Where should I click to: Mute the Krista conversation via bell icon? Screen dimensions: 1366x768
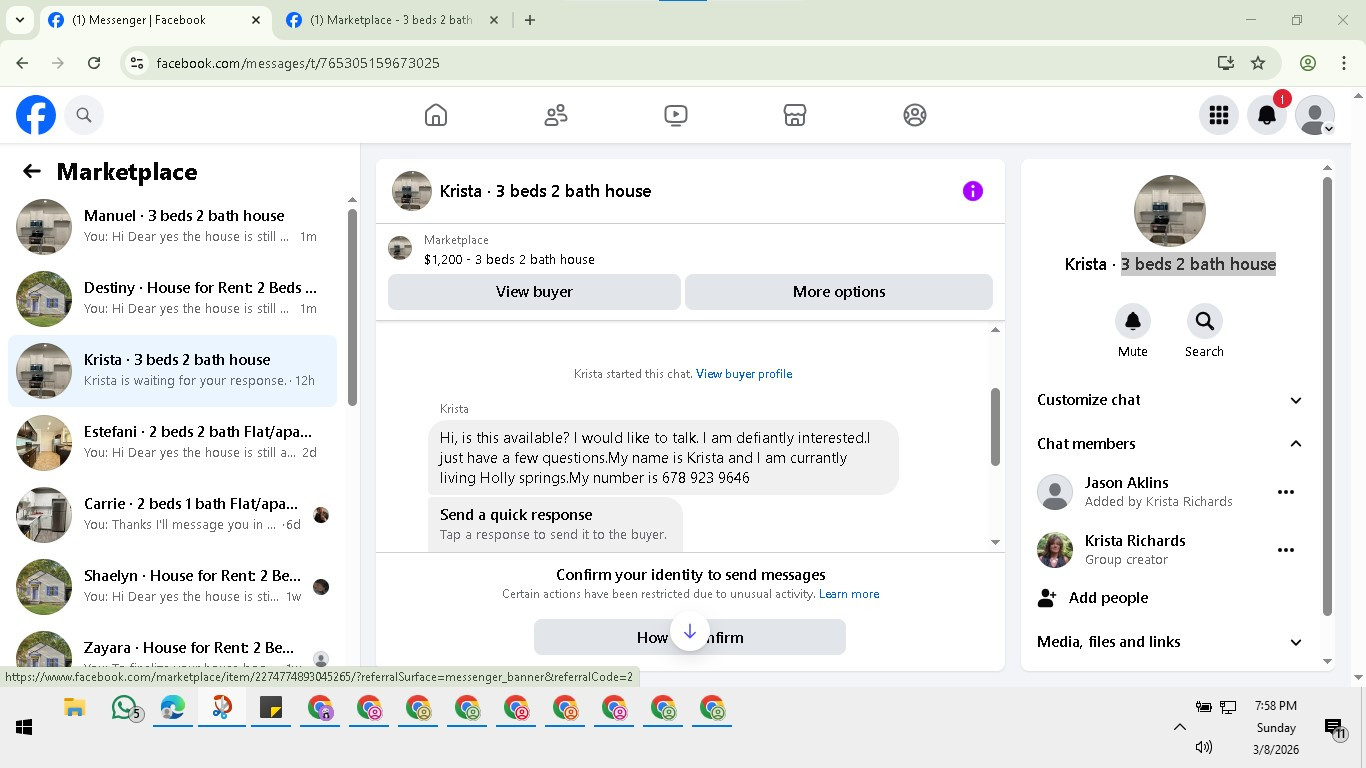click(x=1133, y=321)
